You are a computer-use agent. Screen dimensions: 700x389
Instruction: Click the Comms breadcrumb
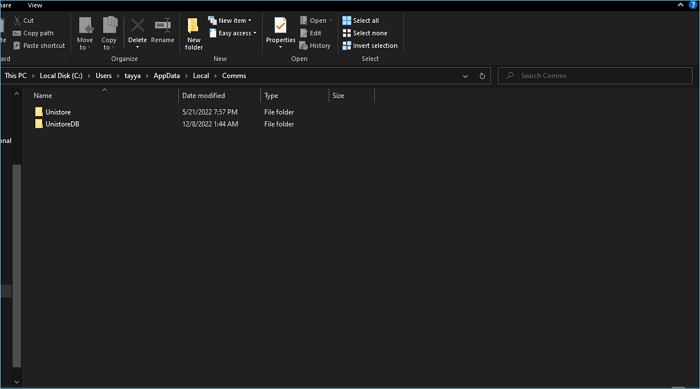click(x=234, y=76)
